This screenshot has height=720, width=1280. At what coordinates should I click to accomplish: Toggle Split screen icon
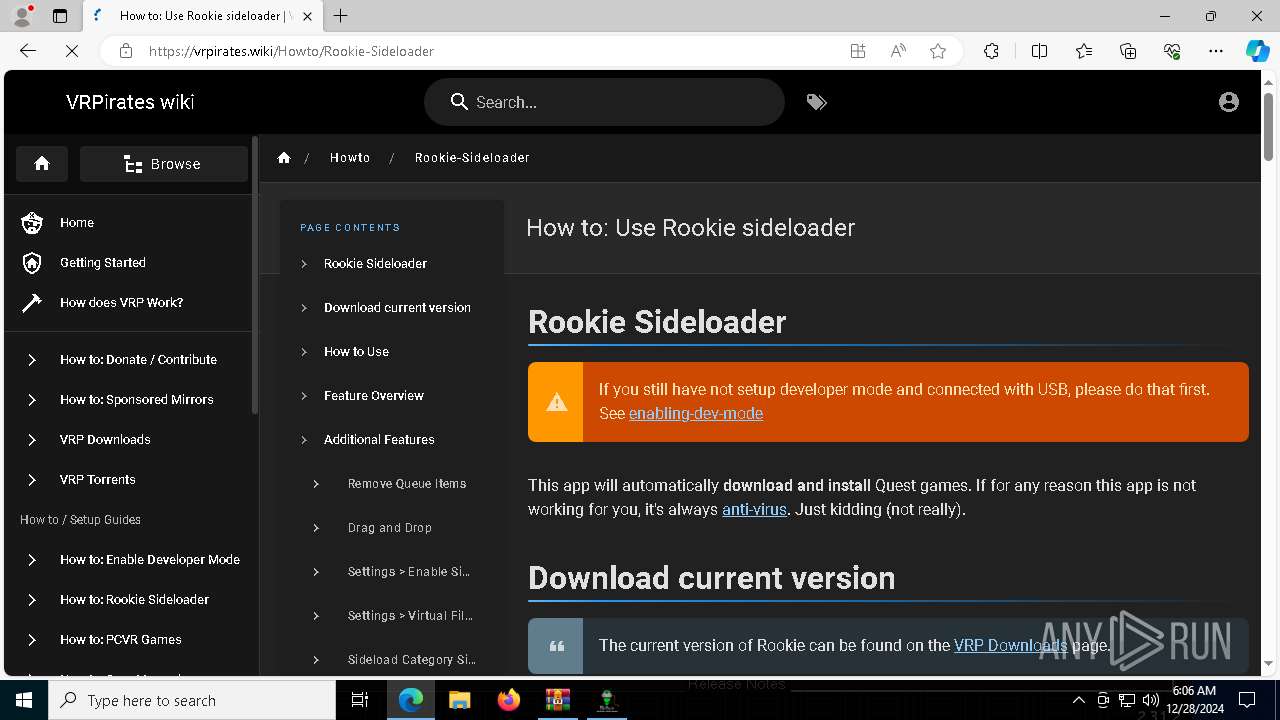pyautogui.click(x=1039, y=51)
